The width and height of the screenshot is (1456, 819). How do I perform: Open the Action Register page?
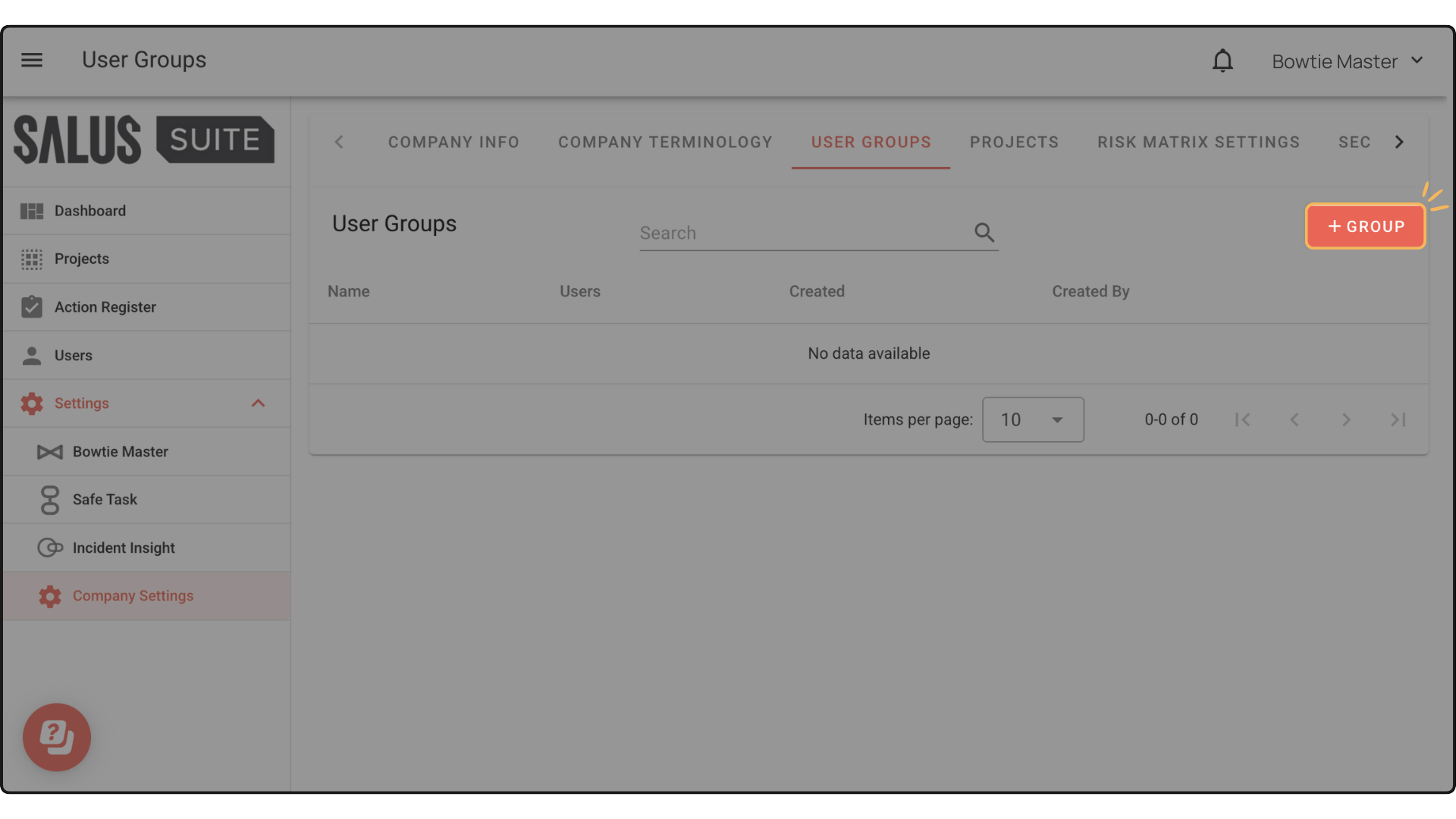coord(105,307)
